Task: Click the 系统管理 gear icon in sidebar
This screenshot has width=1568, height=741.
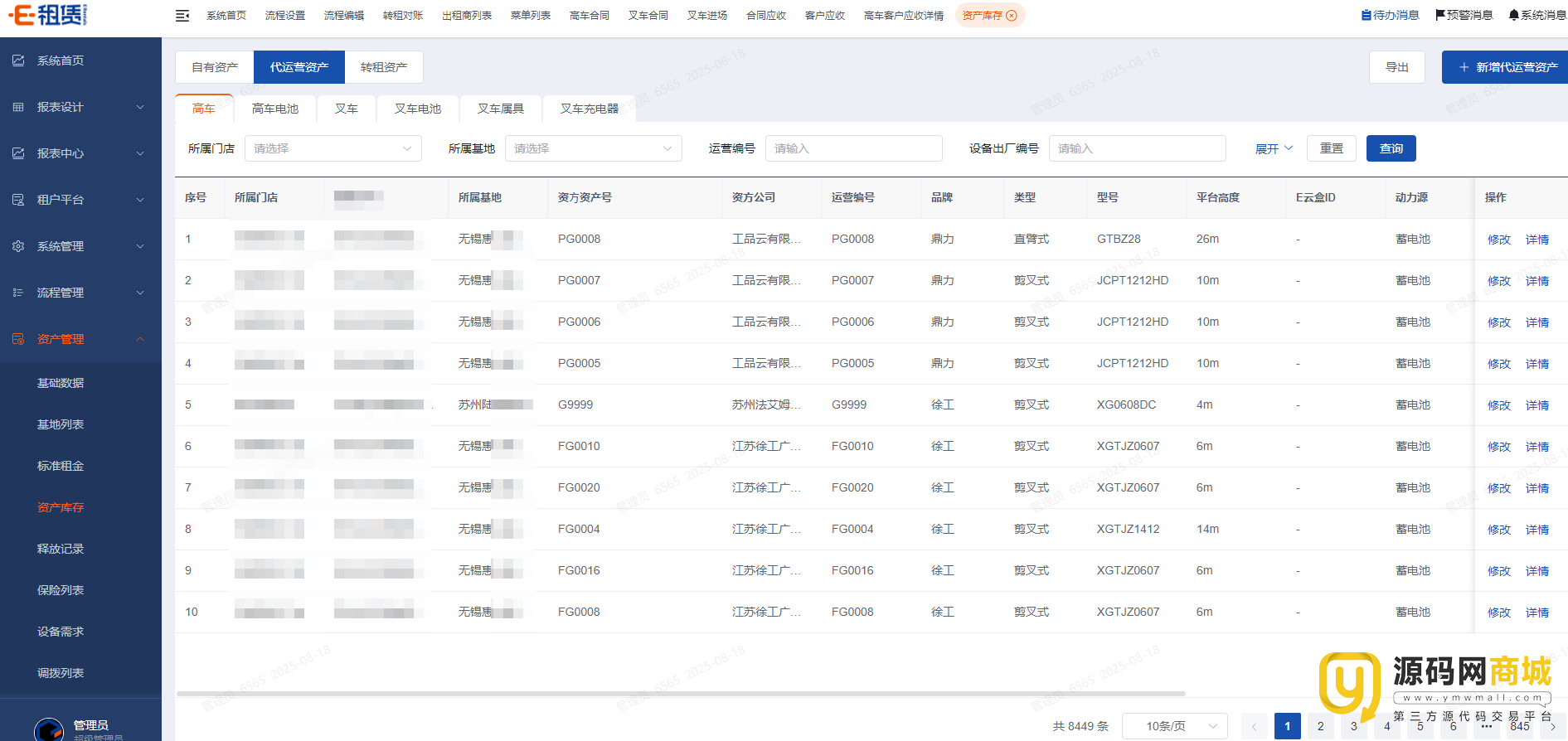Action: click(18, 246)
